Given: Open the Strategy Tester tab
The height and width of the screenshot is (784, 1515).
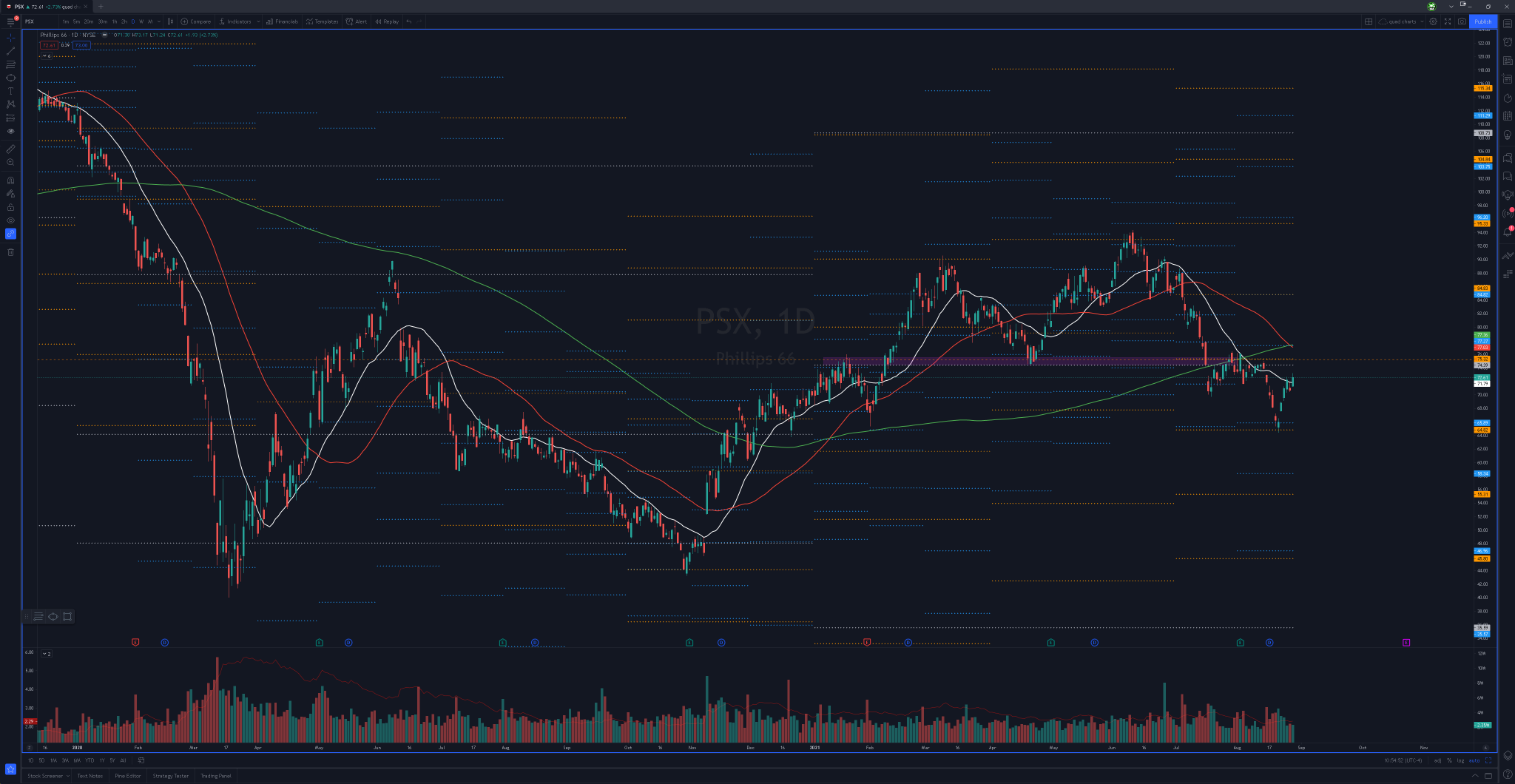Looking at the screenshot, I should (x=171, y=776).
